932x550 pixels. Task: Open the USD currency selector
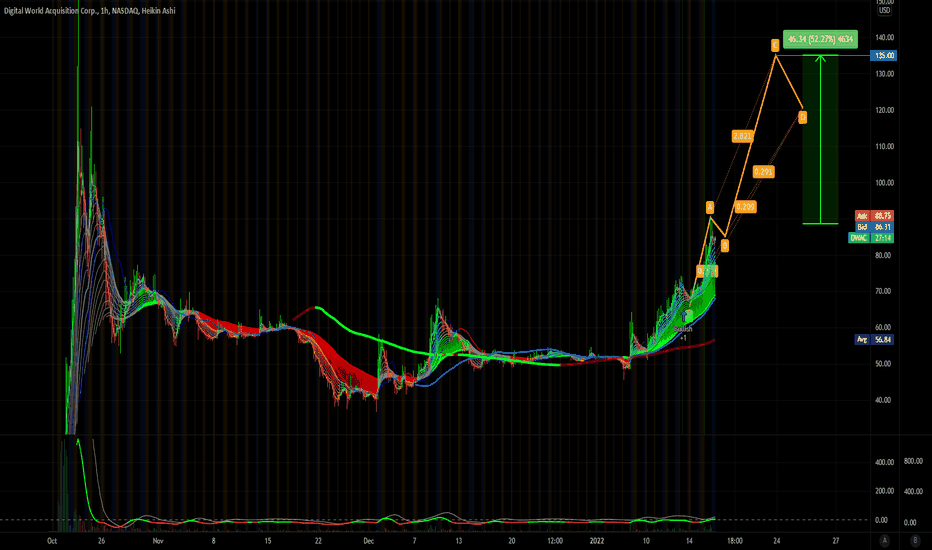click(884, 11)
